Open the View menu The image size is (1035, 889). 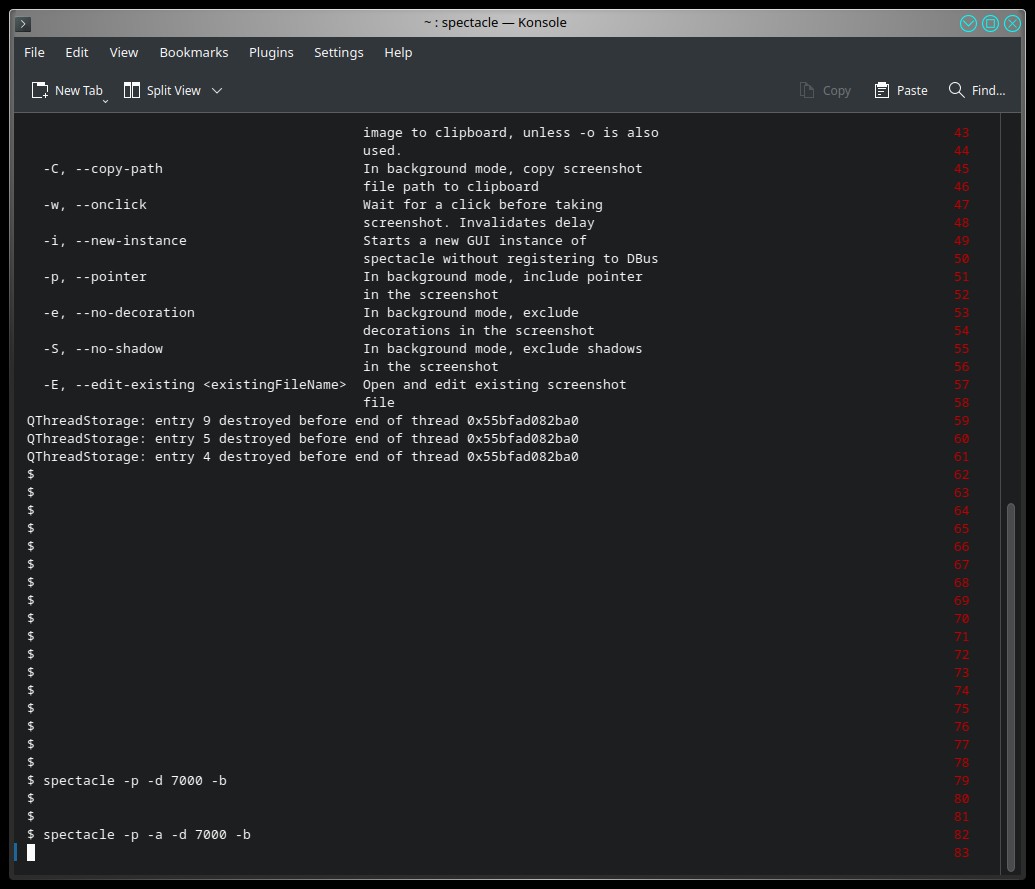point(123,53)
